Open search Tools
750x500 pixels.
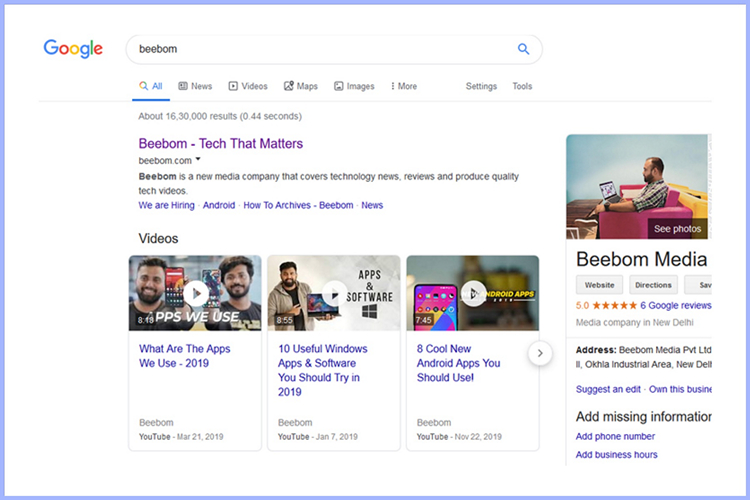(522, 86)
